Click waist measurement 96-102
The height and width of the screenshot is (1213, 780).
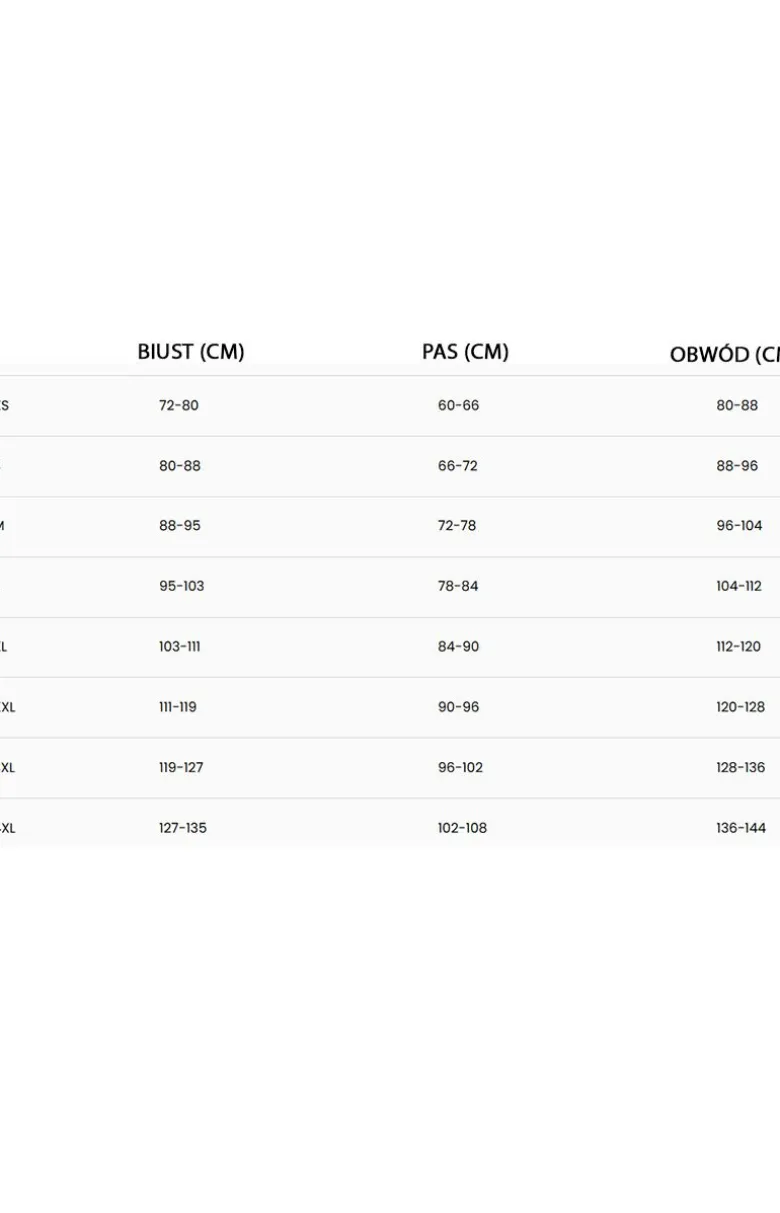coord(460,767)
